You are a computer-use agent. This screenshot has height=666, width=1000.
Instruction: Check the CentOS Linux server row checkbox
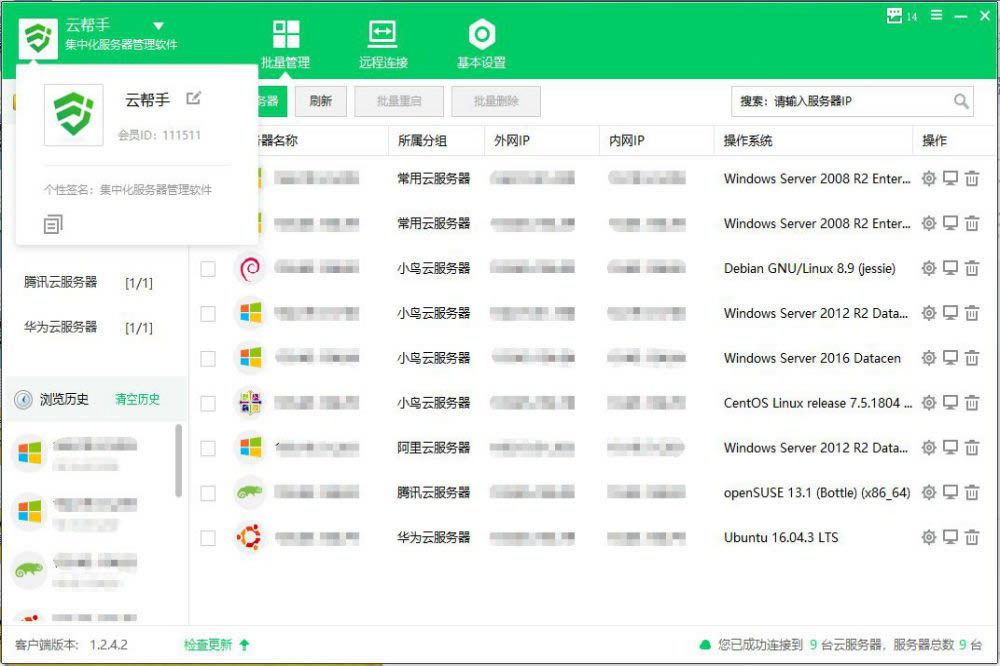[208, 403]
